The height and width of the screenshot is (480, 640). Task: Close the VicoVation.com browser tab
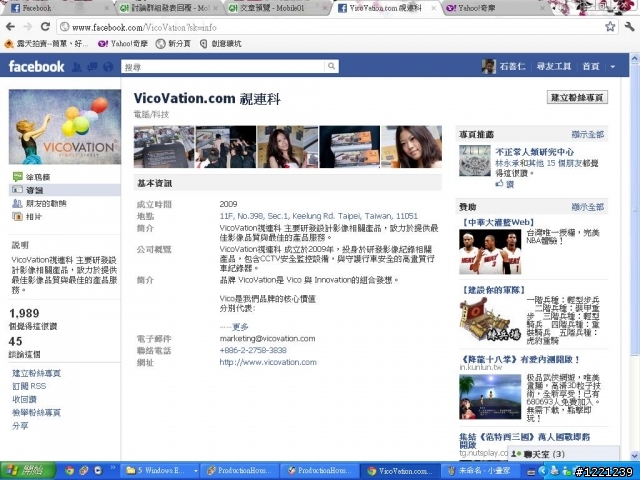click(433, 8)
